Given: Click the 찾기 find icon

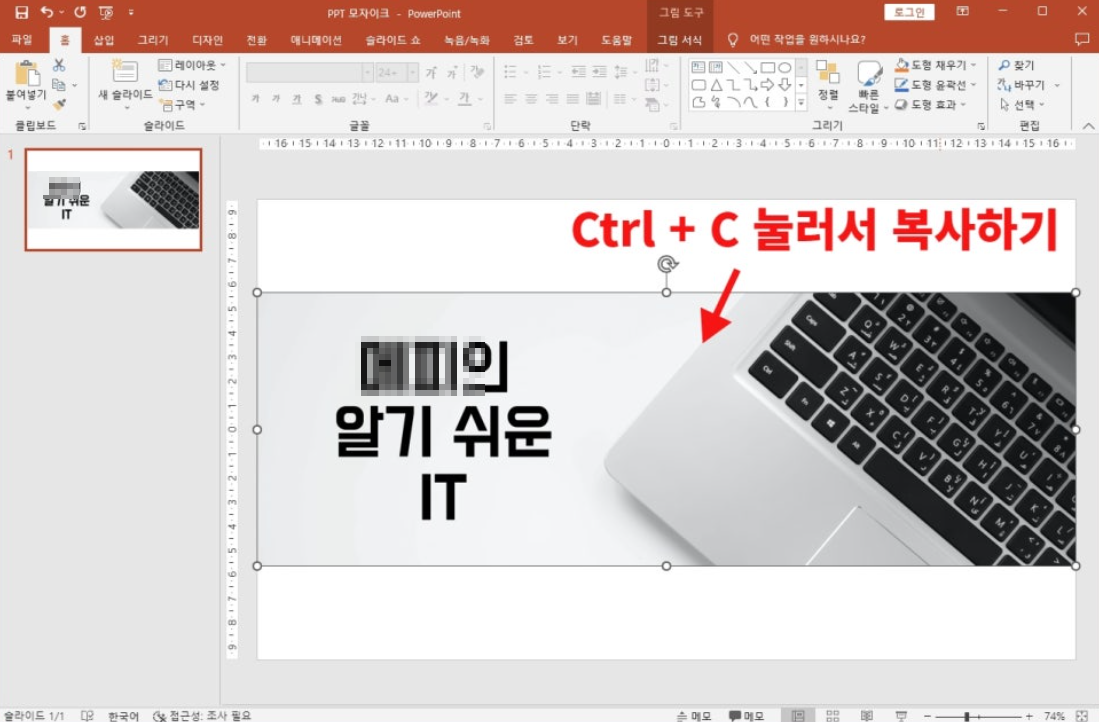Looking at the screenshot, I should coord(1017,65).
